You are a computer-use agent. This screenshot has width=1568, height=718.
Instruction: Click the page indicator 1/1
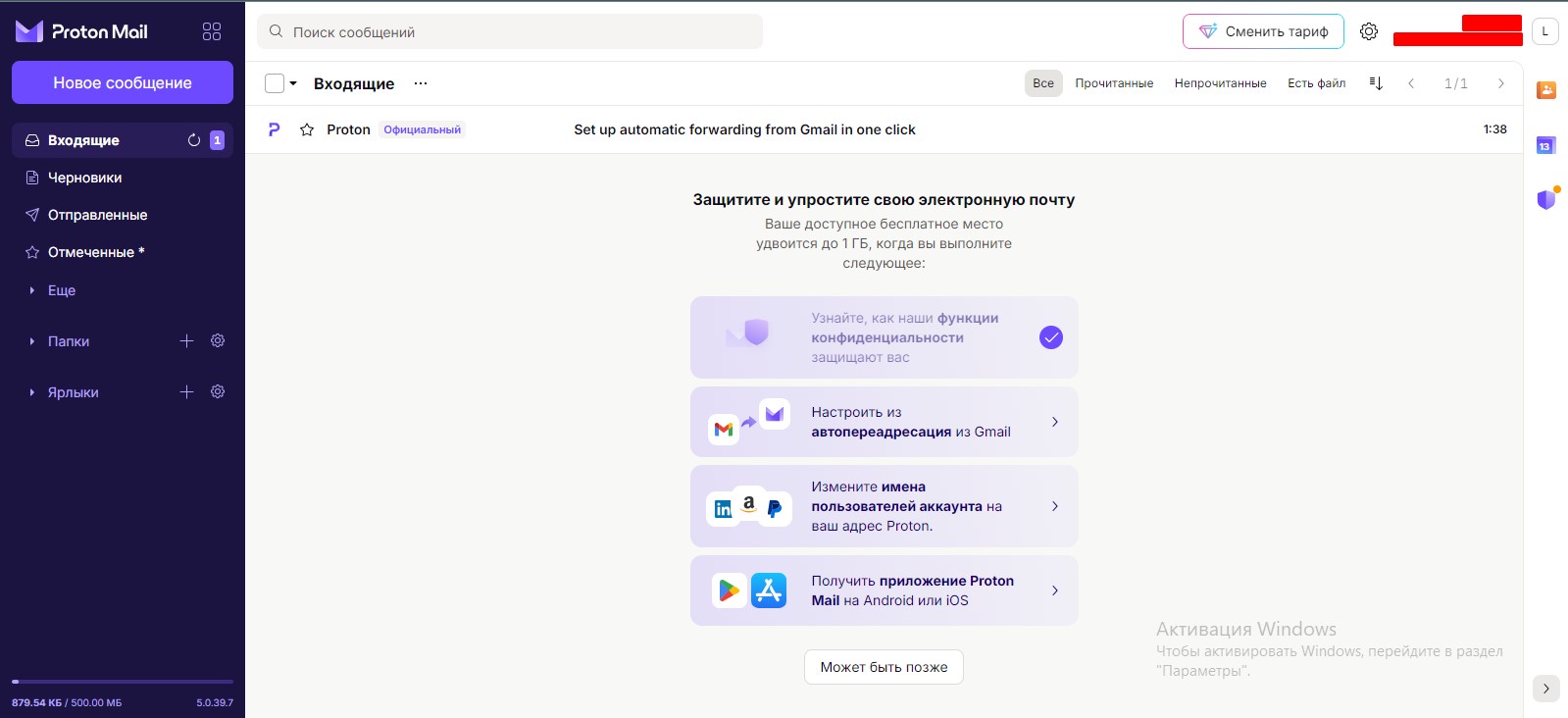coord(1456,83)
